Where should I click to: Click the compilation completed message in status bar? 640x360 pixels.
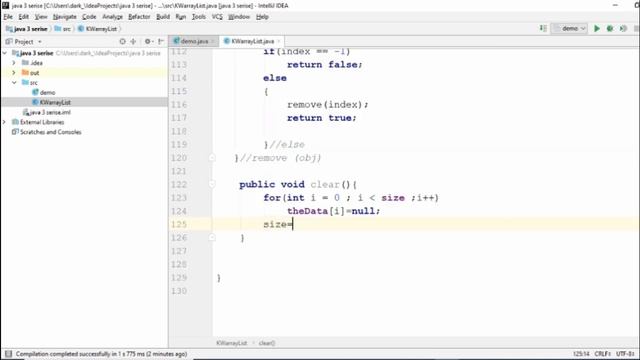101,354
